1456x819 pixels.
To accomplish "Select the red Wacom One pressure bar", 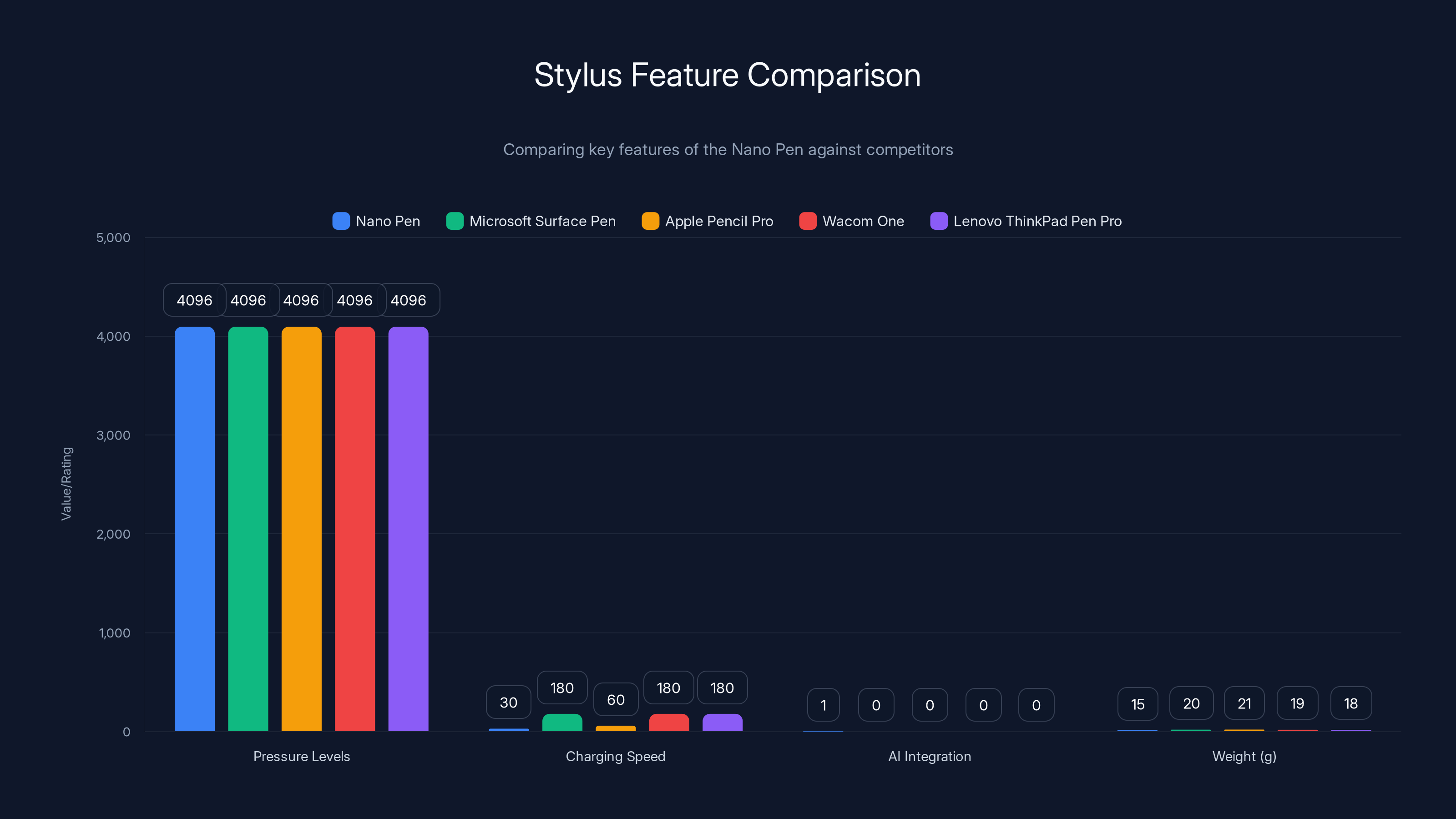I will [x=355, y=531].
